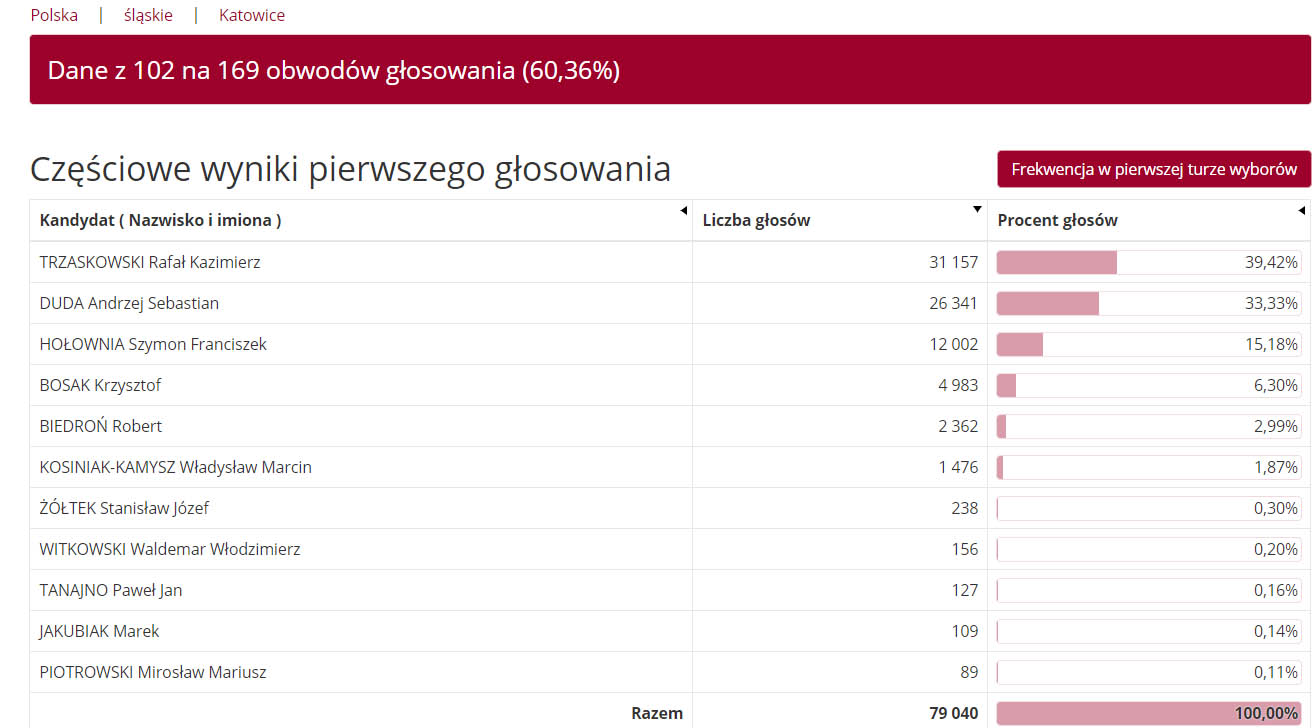
Task: Open Frekwencja w pierwszej turze wyborów
Action: pos(1154,169)
